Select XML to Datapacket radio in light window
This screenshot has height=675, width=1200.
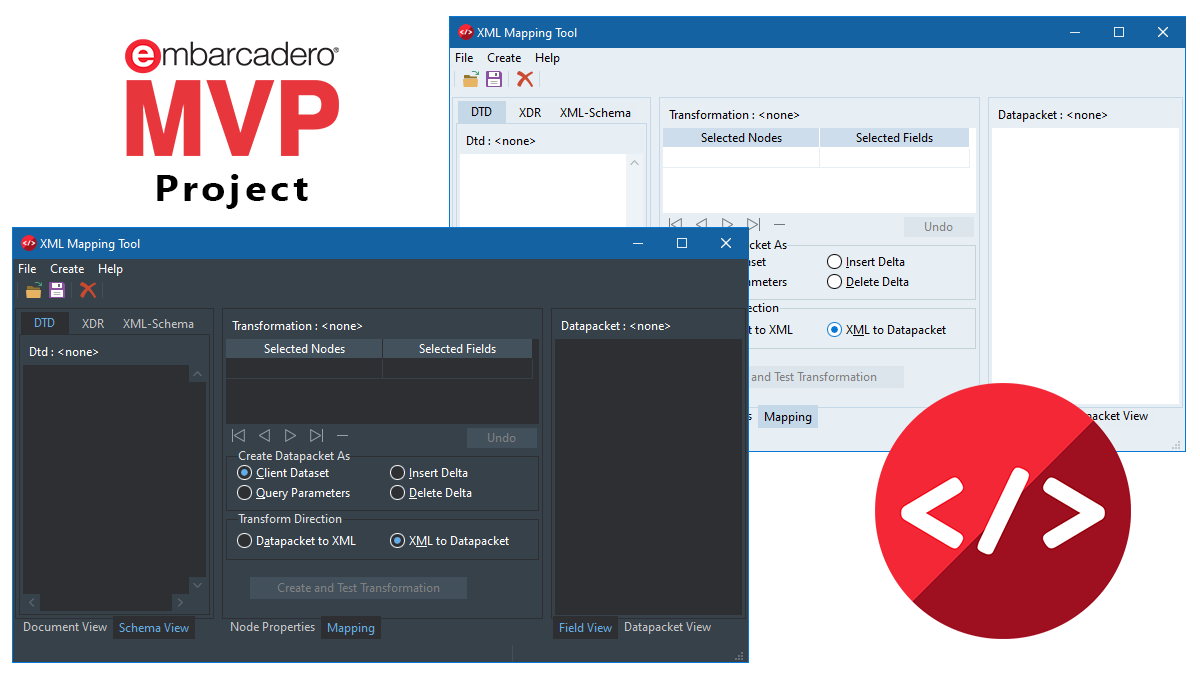tap(834, 330)
